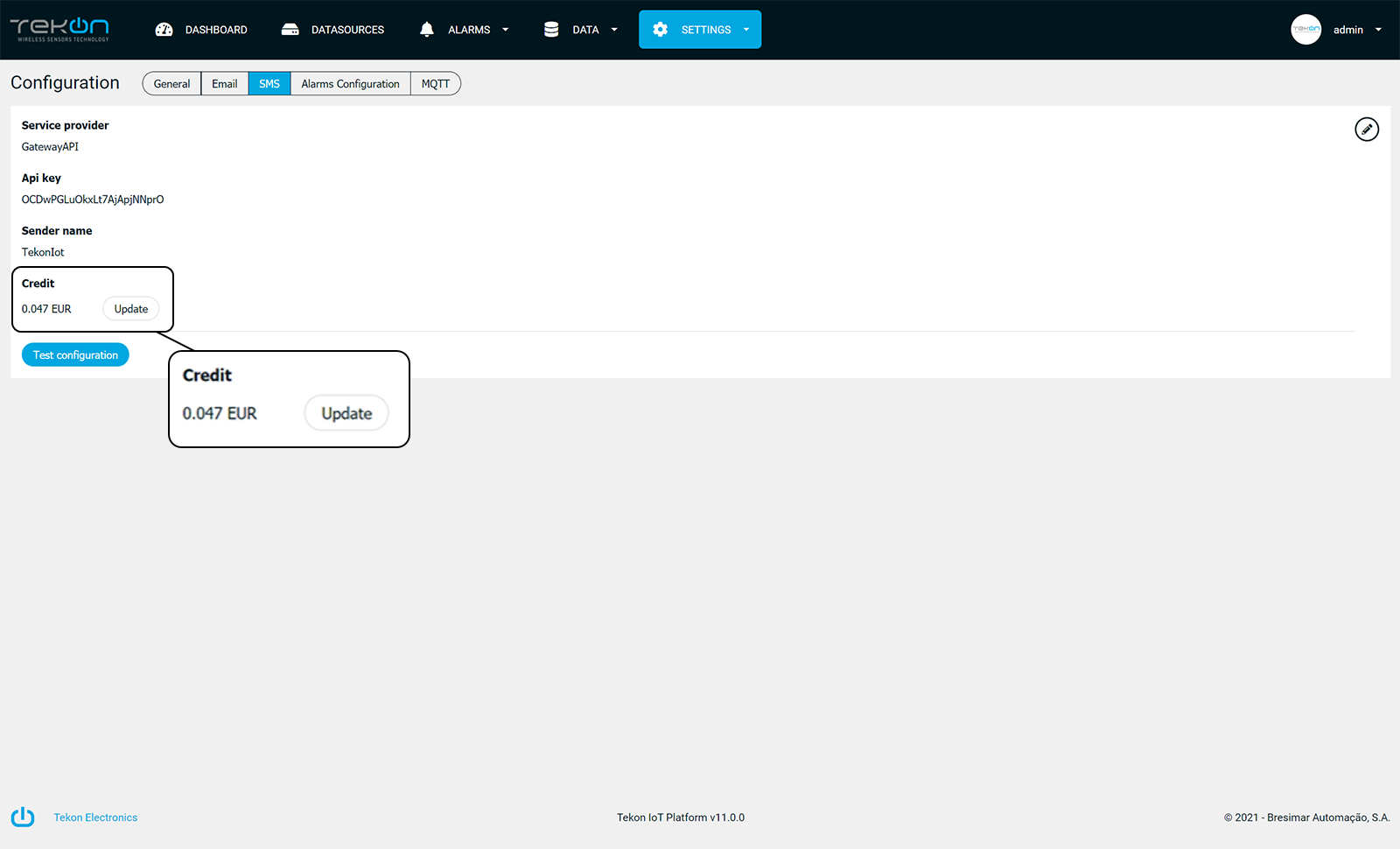Click the Datasources drive icon
Image resolution: width=1400 pixels, height=849 pixels.
point(290,30)
